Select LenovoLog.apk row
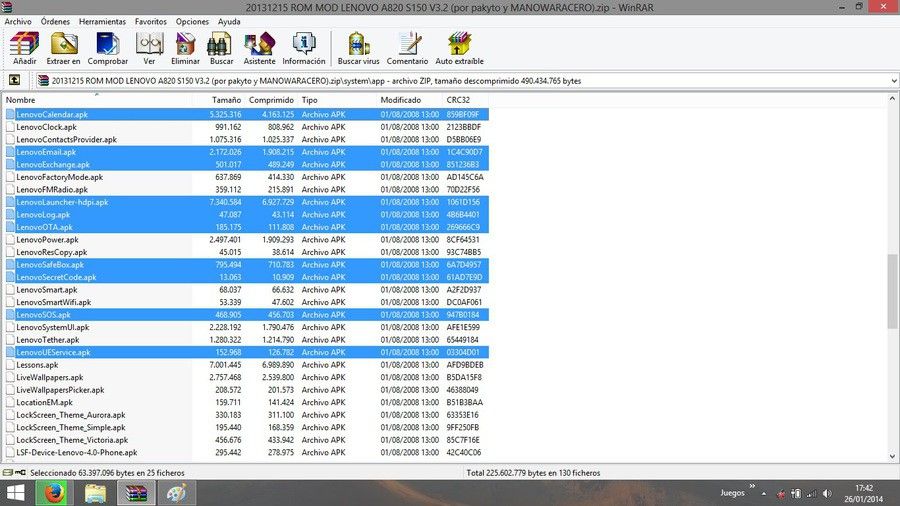 [247, 215]
